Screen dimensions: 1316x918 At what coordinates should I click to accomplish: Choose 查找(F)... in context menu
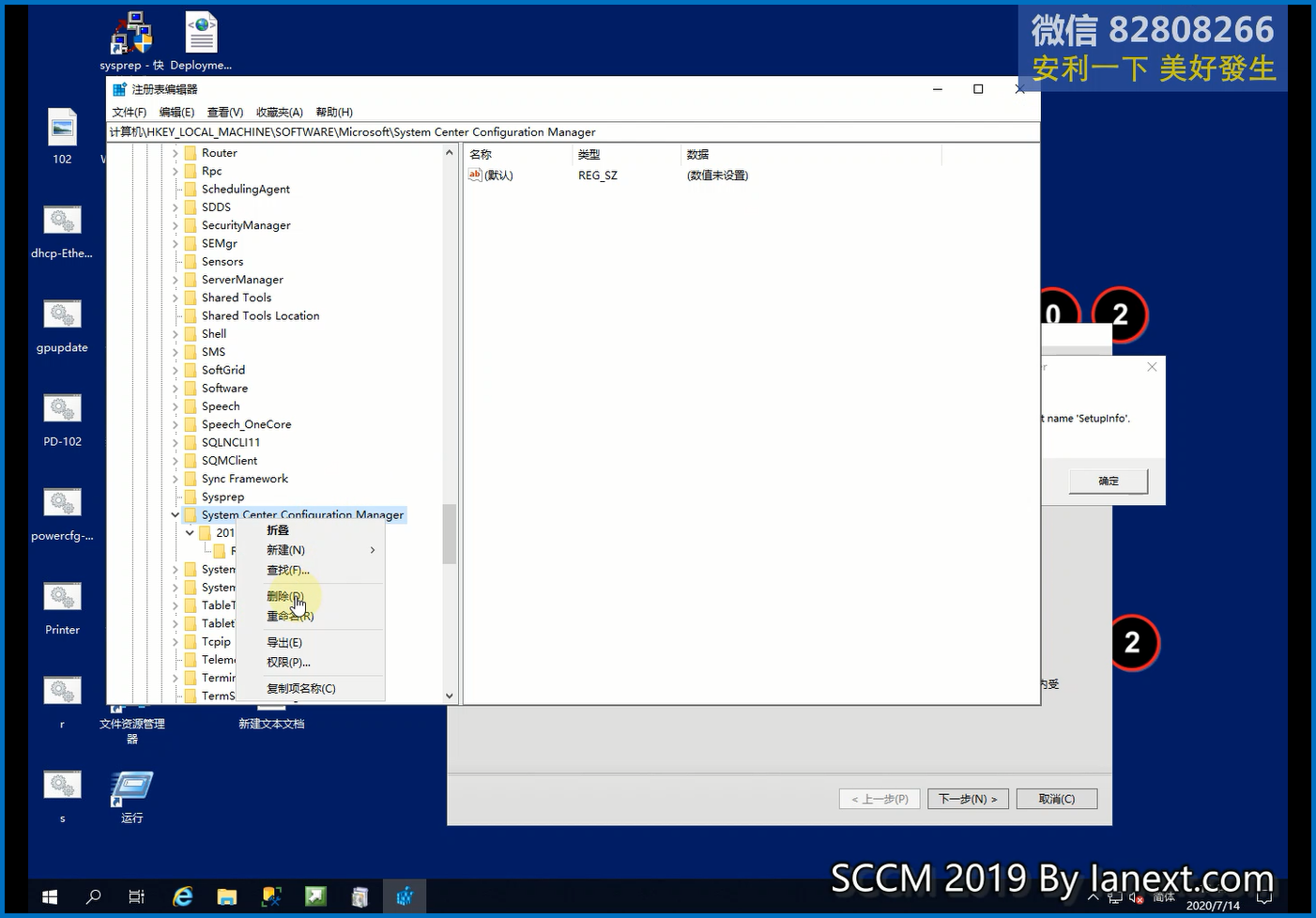[310, 570]
